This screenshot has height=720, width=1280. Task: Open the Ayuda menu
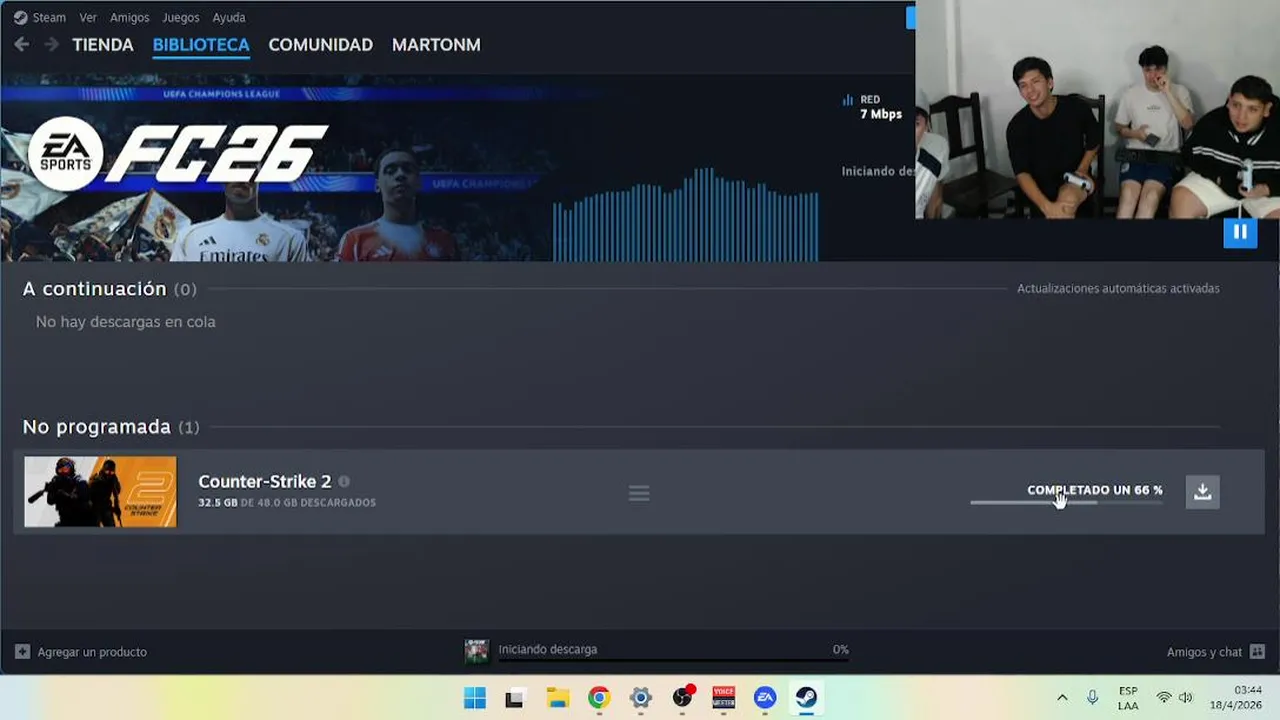[229, 17]
